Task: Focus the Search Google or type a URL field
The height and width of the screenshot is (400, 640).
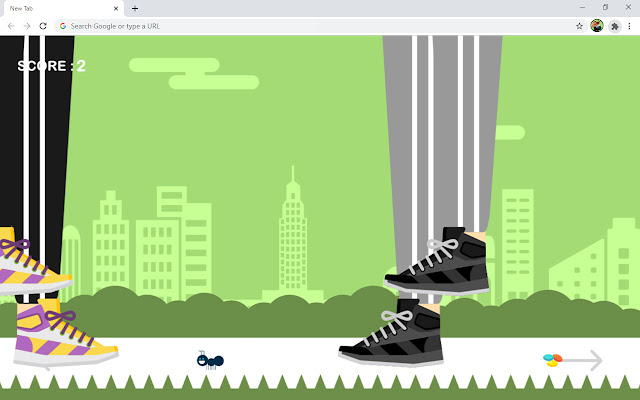Action: tap(320, 26)
